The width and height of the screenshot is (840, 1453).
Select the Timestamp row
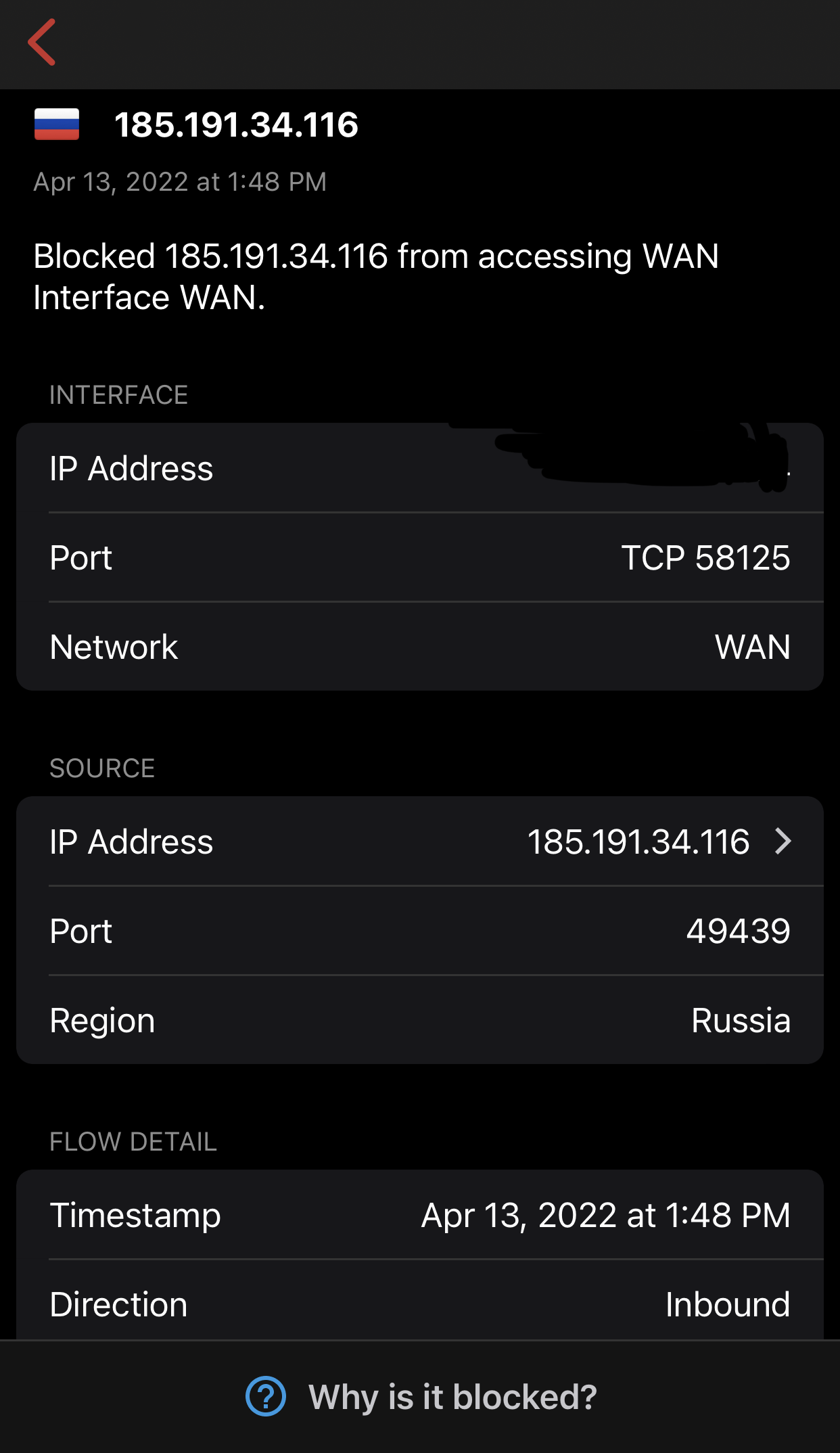tap(419, 1216)
